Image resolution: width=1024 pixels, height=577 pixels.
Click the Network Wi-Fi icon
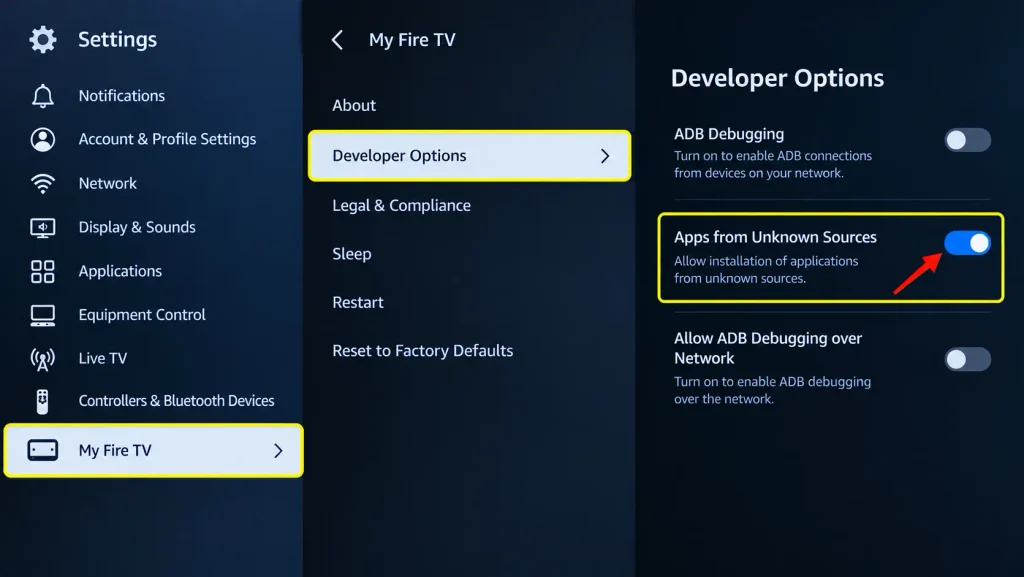coord(43,183)
